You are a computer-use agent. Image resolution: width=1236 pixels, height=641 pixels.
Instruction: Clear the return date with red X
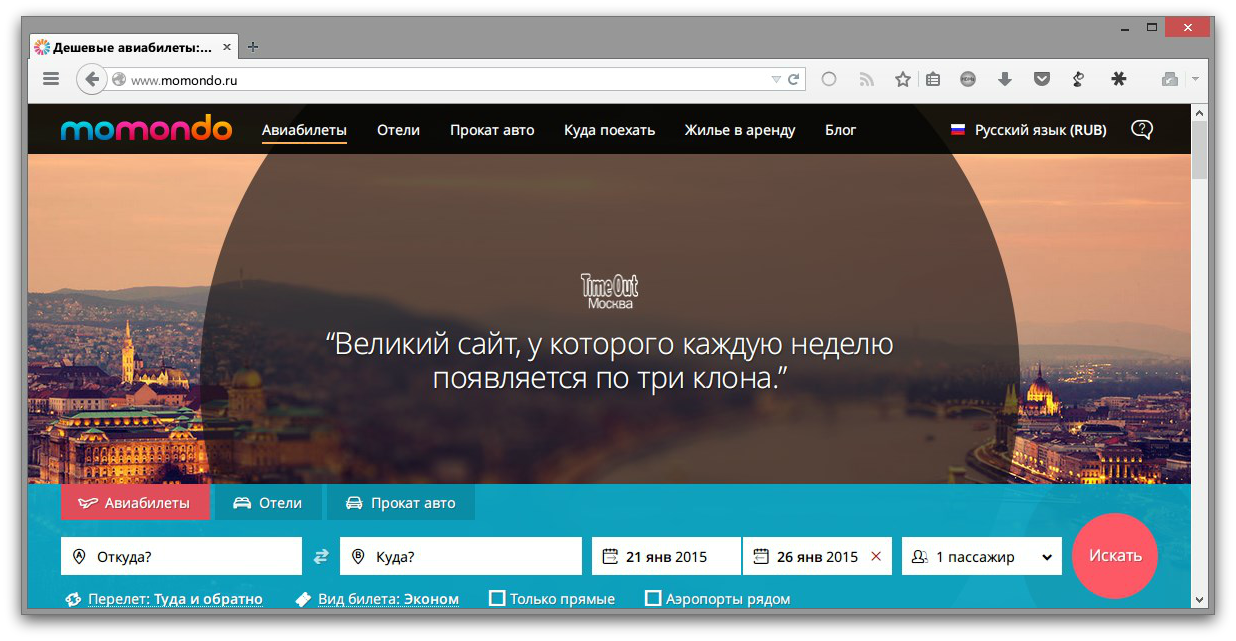click(x=877, y=557)
